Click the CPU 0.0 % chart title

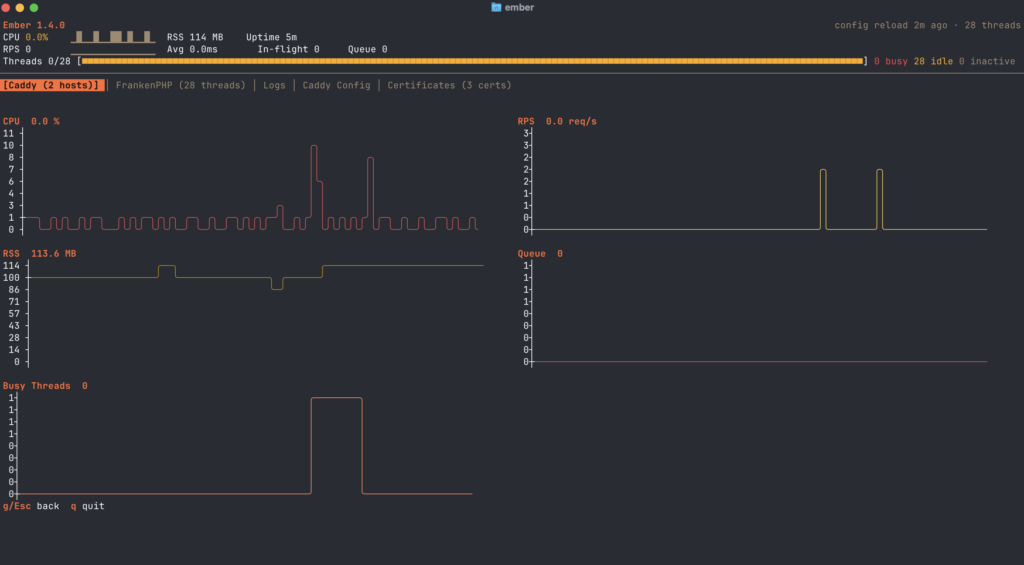[31, 121]
